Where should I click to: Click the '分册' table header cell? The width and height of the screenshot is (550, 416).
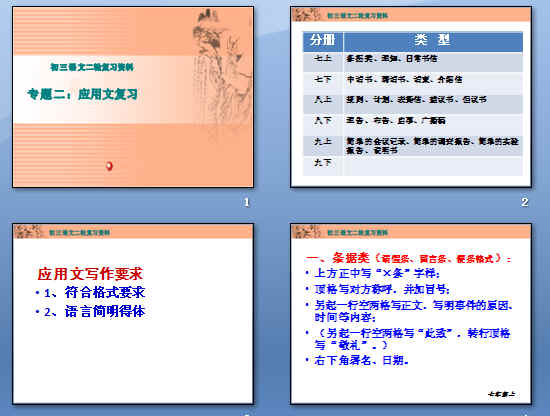click(x=323, y=40)
